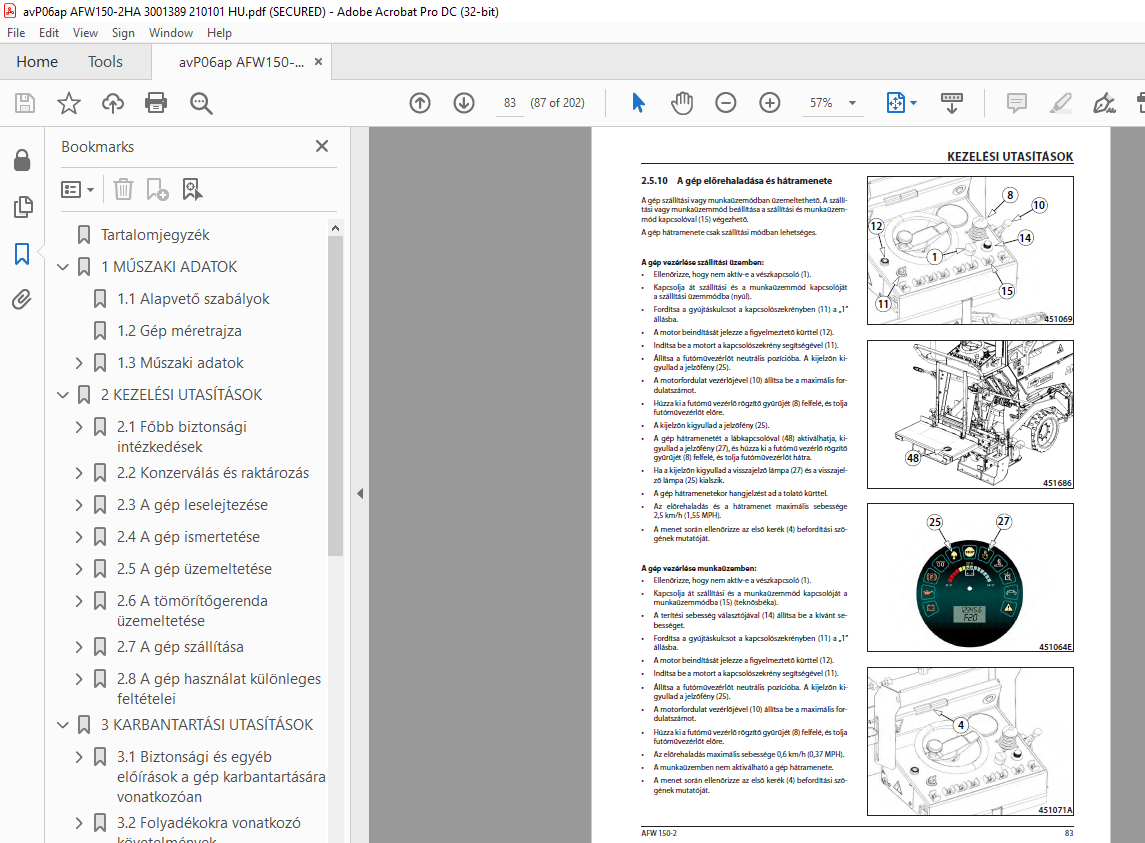This screenshot has width=1145, height=843.
Task: Zoom out with minus icon
Action: (725, 103)
